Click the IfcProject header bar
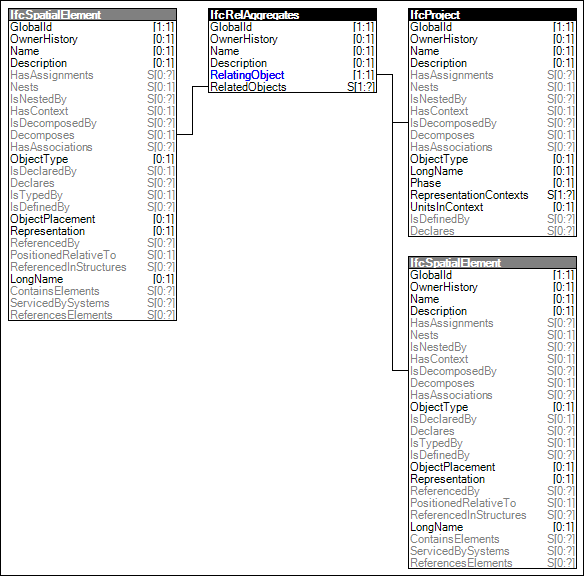Screen dimensions: 584x576 [x=492, y=15]
